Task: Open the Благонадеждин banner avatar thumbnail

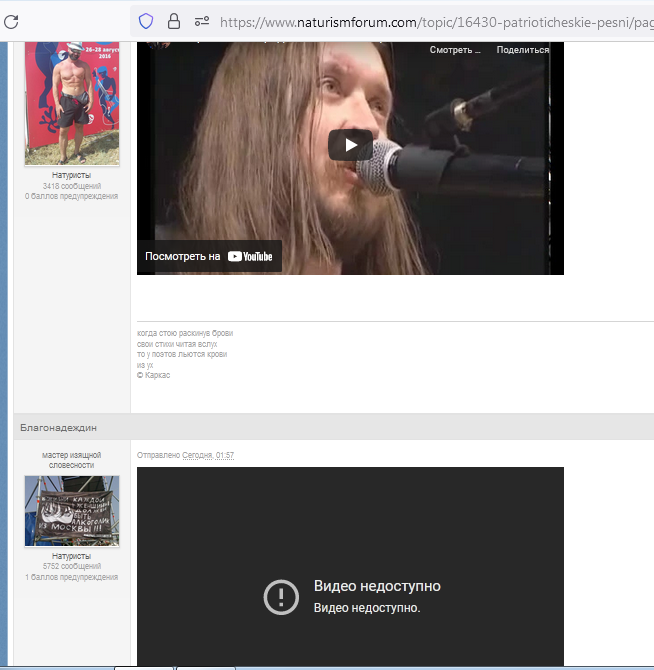Action: [x=72, y=511]
